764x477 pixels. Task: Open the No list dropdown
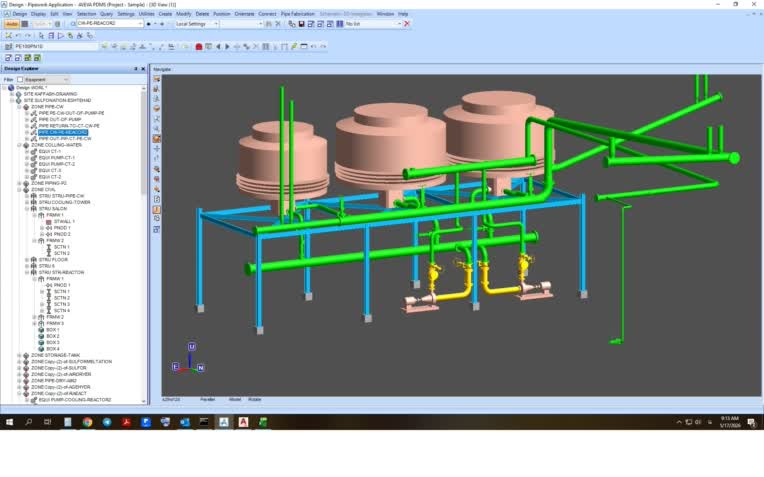[399, 23]
